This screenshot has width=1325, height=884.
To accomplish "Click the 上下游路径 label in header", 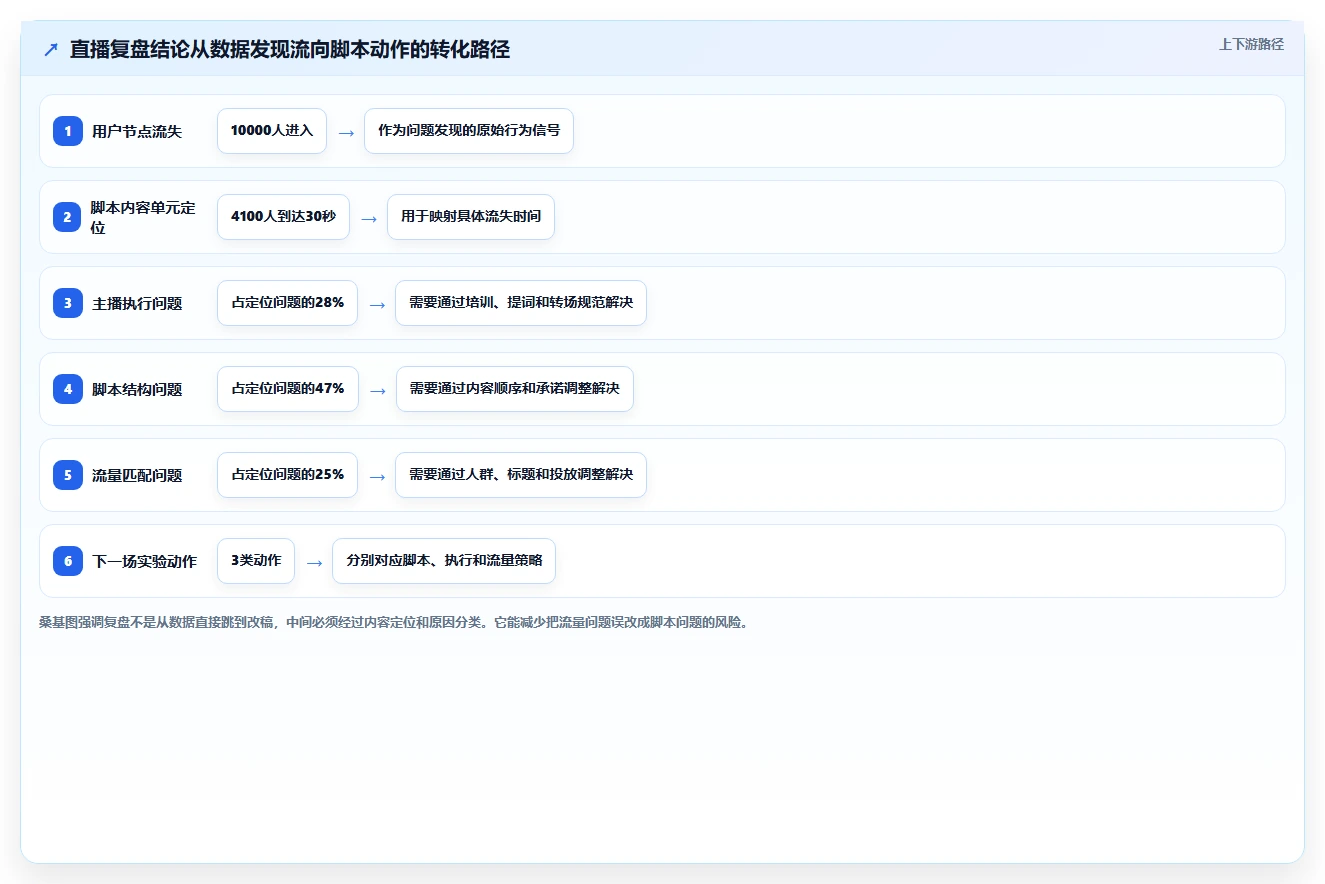I will point(1251,44).
